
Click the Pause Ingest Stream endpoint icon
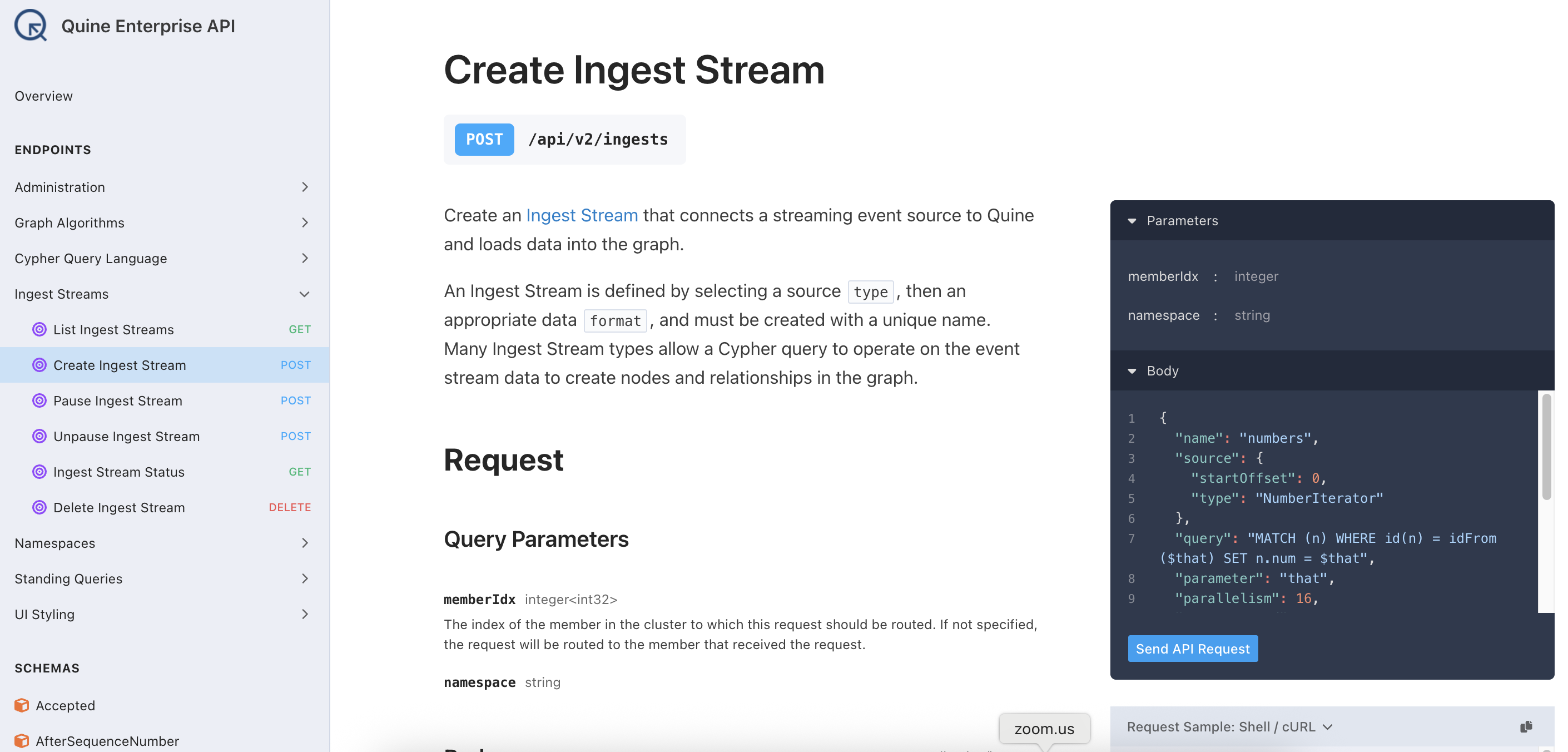tap(39, 400)
